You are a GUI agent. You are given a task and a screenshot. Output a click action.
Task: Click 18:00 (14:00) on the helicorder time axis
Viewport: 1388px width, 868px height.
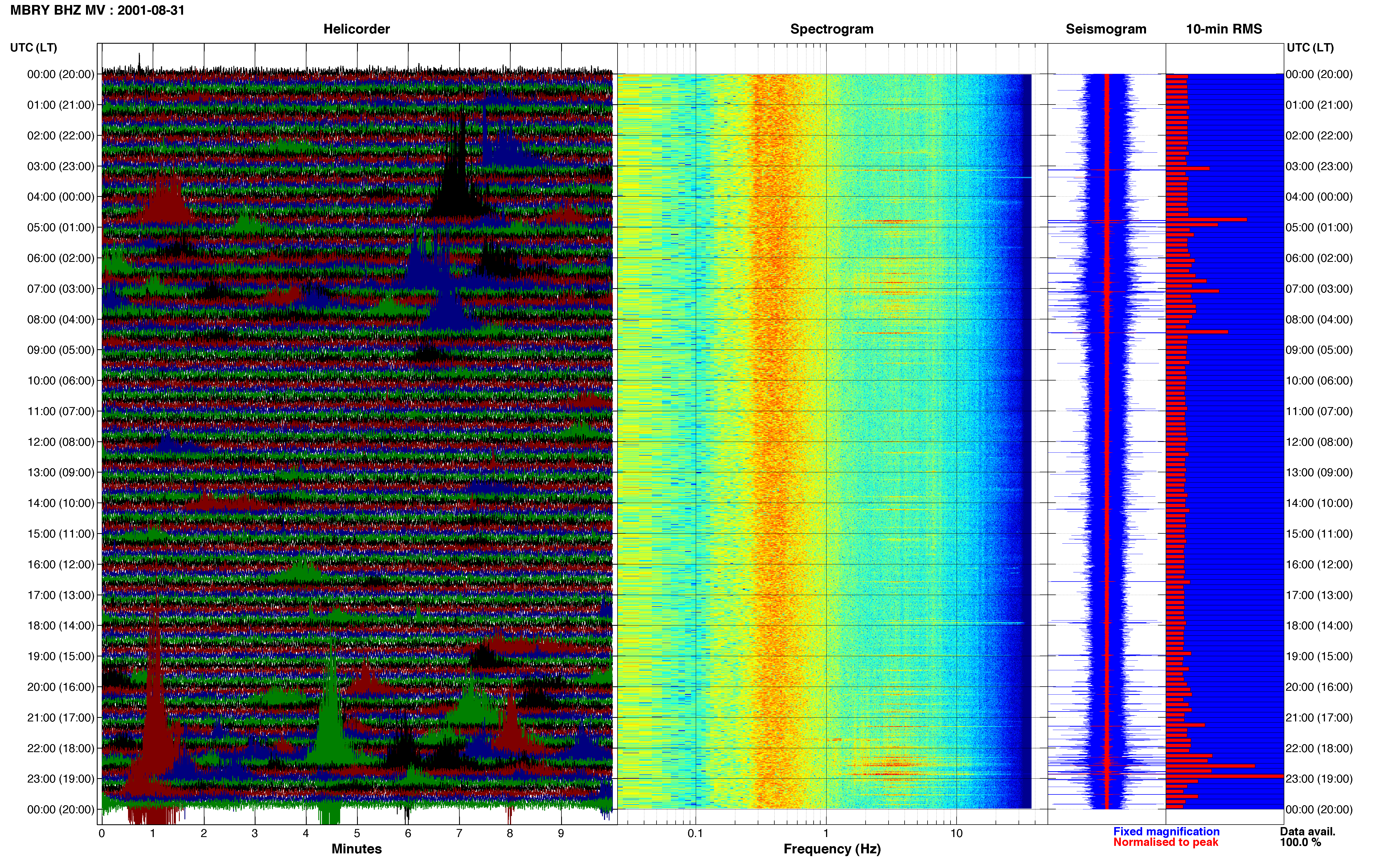[x=61, y=626]
